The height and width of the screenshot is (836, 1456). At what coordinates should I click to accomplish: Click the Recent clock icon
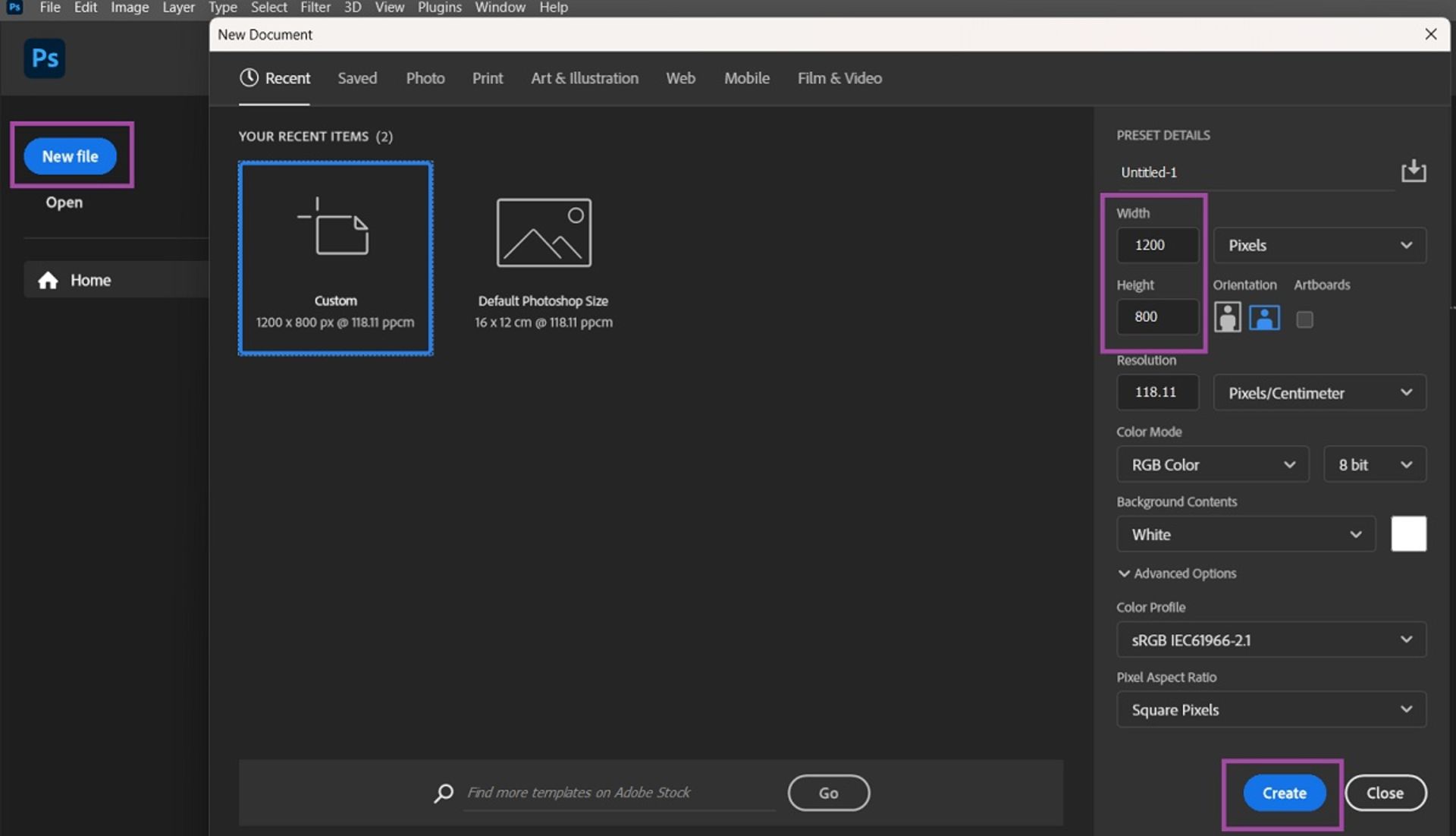point(249,77)
